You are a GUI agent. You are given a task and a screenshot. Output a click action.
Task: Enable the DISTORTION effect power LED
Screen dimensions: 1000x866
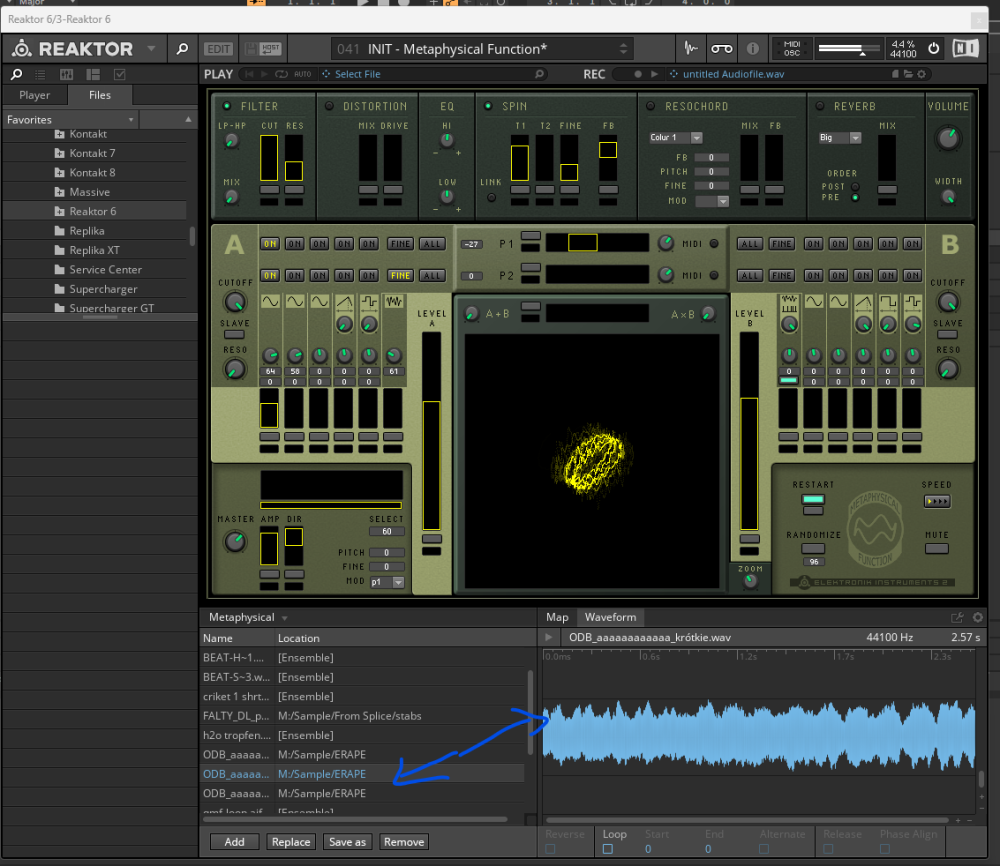click(x=329, y=106)
